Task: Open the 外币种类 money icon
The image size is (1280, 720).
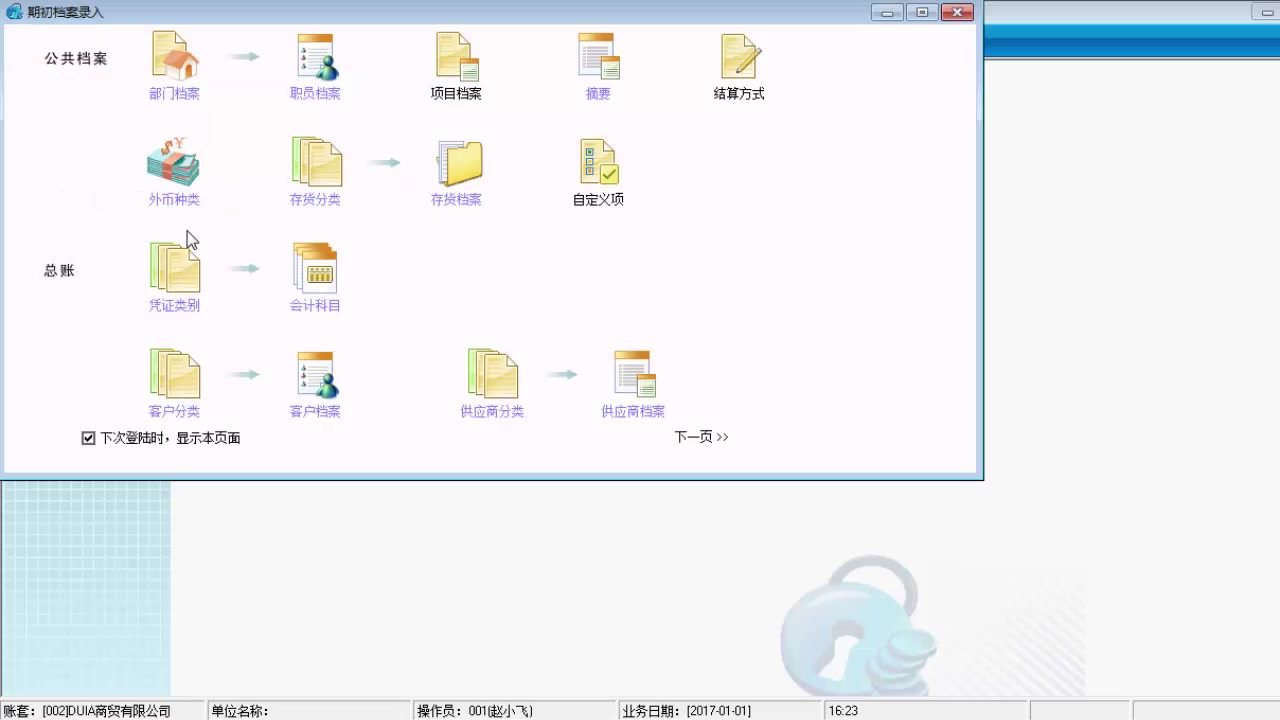Action: click(x=174, y=162)
